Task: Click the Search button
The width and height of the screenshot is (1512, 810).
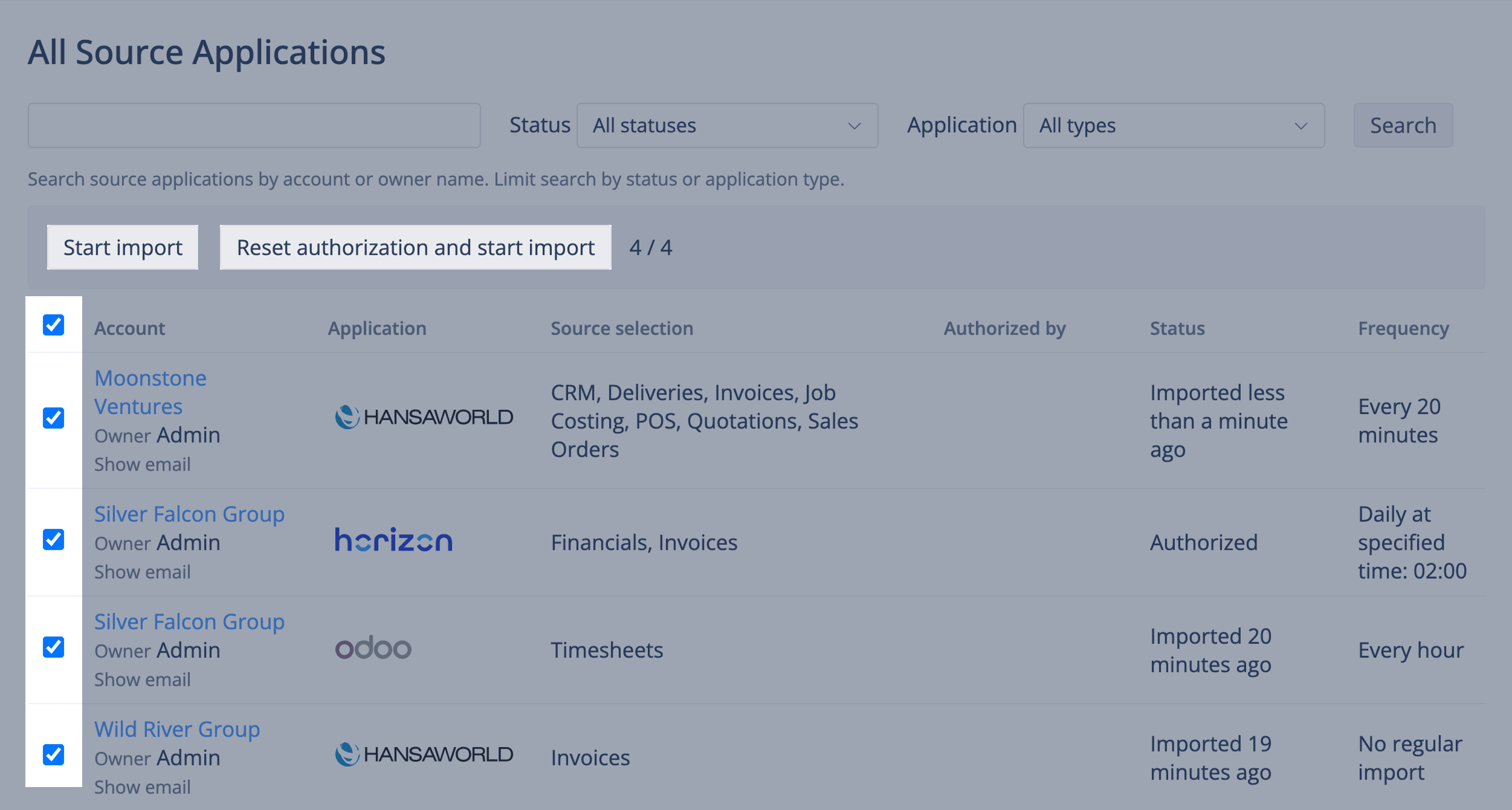Action: click(x=1403, y=126)
